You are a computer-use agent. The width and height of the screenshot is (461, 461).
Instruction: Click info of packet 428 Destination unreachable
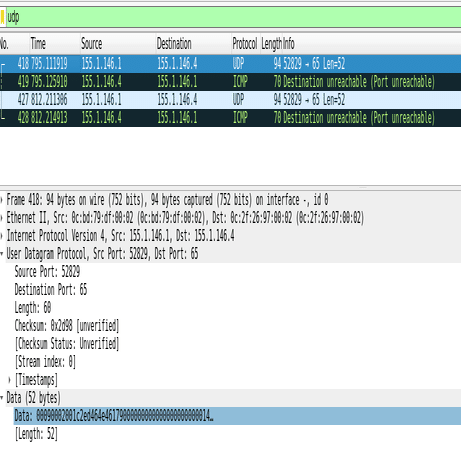(x=359, y=118)
